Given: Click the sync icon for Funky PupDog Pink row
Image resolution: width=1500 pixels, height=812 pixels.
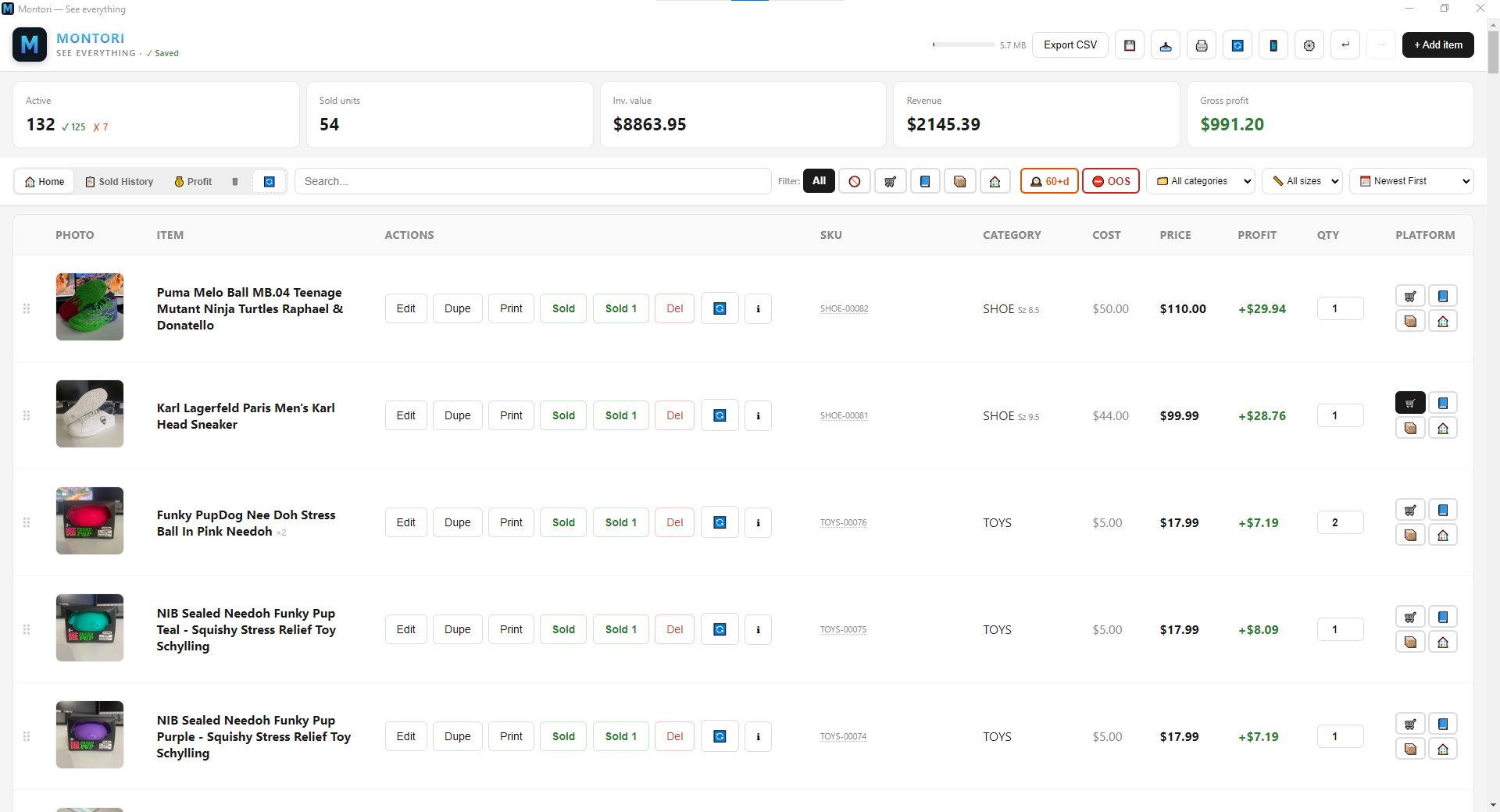Looking at the screenshot, I should tap(720, 522).
